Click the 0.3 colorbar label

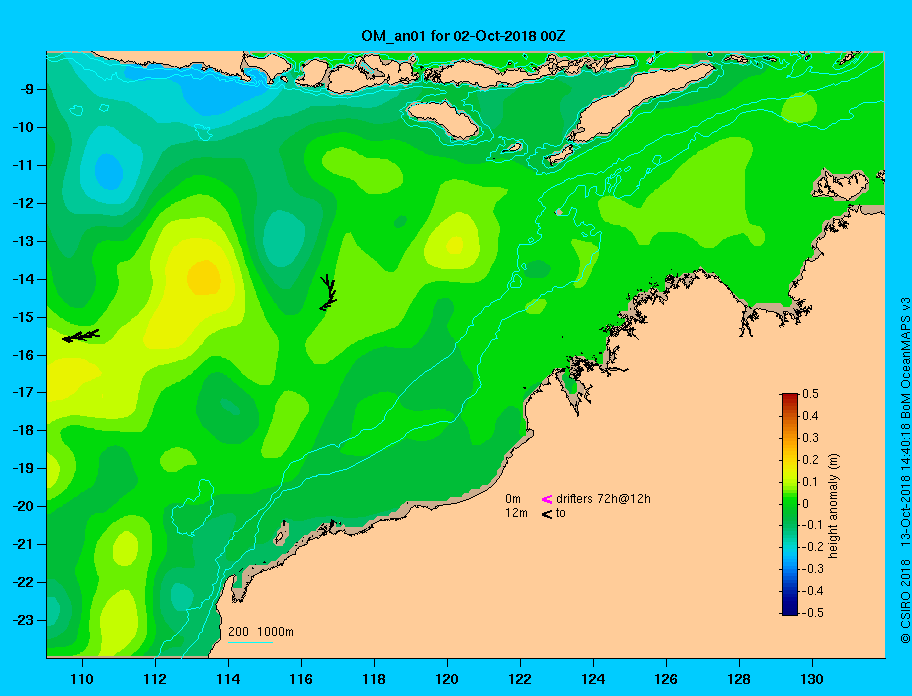810,438
